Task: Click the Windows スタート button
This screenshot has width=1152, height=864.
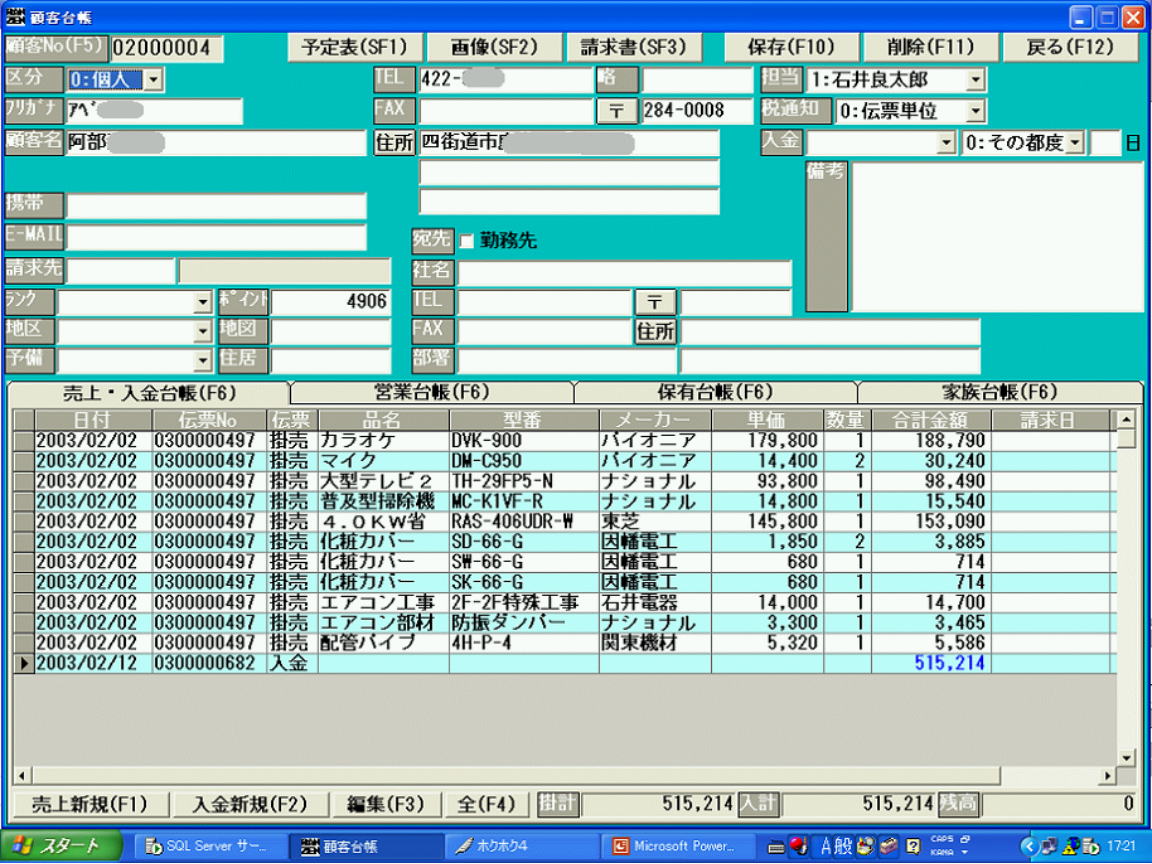Action: [x=62, y=846]
